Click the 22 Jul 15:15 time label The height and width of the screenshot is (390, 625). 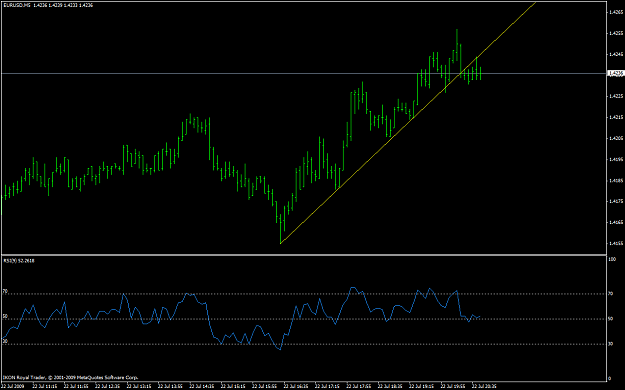pos(233,386)
